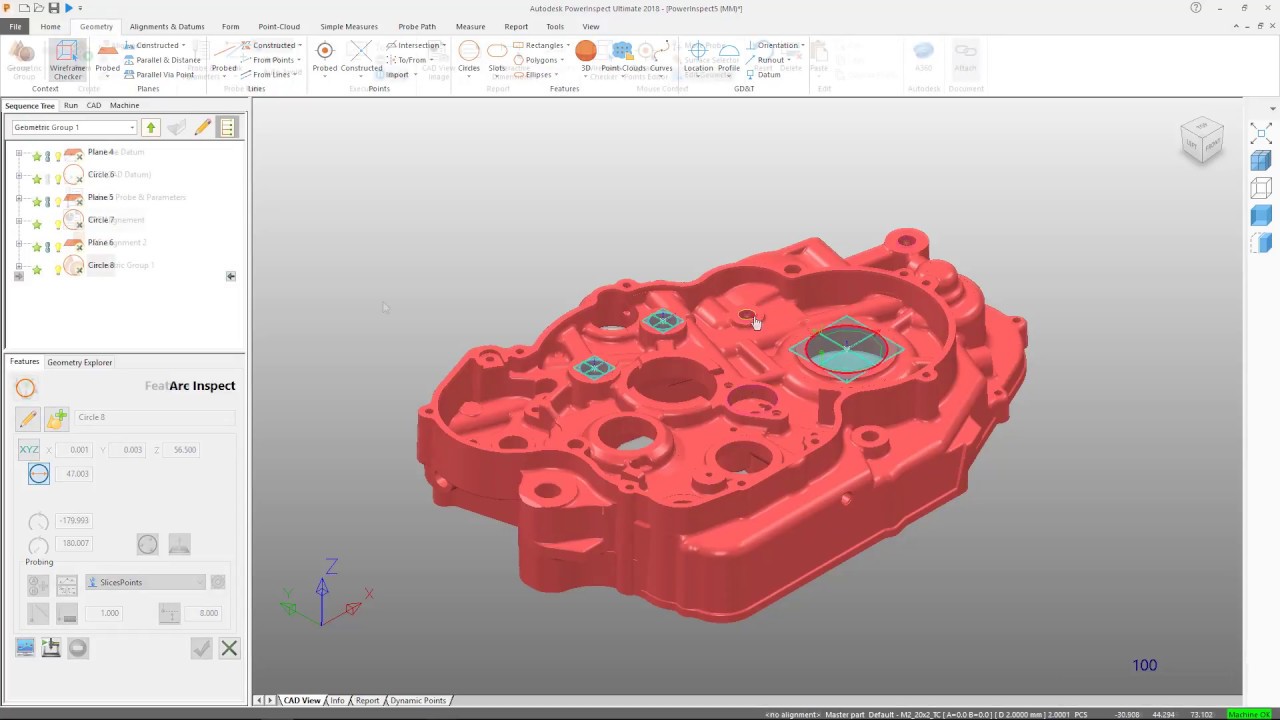
Task: Open the Runout GD&T dropdown
Action: 769,60
